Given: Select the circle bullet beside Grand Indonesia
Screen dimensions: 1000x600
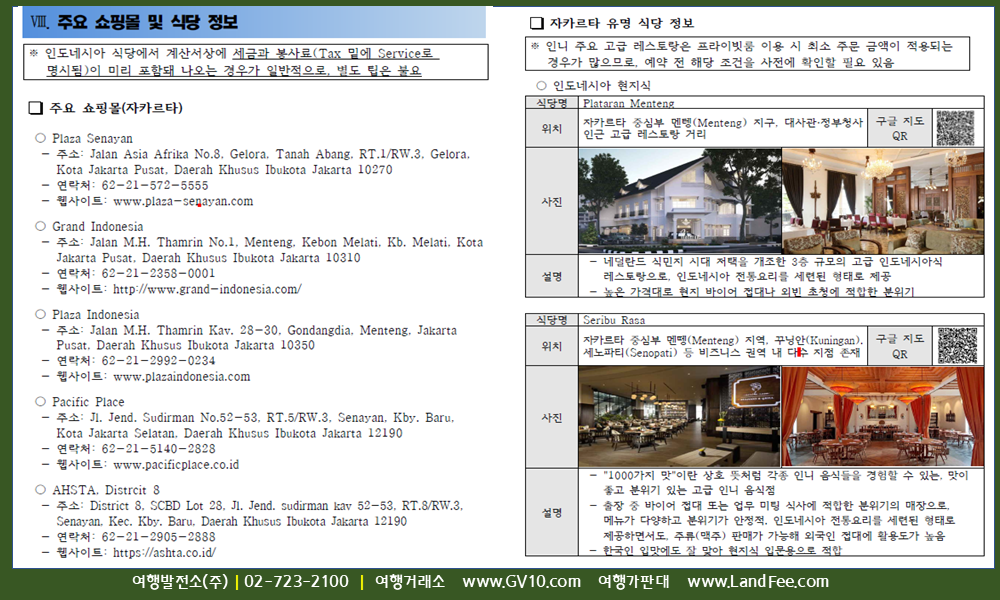Looking at the screenshot, I should click(x=40, y=227).
